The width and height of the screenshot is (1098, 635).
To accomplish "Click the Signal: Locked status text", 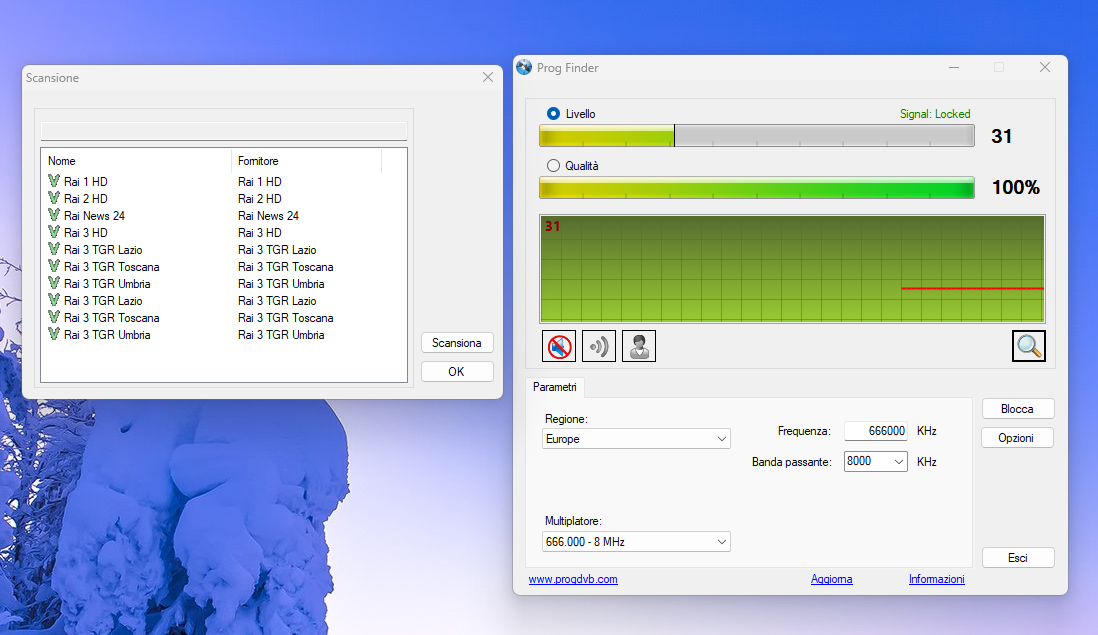I will pyautogui.click(x=935, y=113).
